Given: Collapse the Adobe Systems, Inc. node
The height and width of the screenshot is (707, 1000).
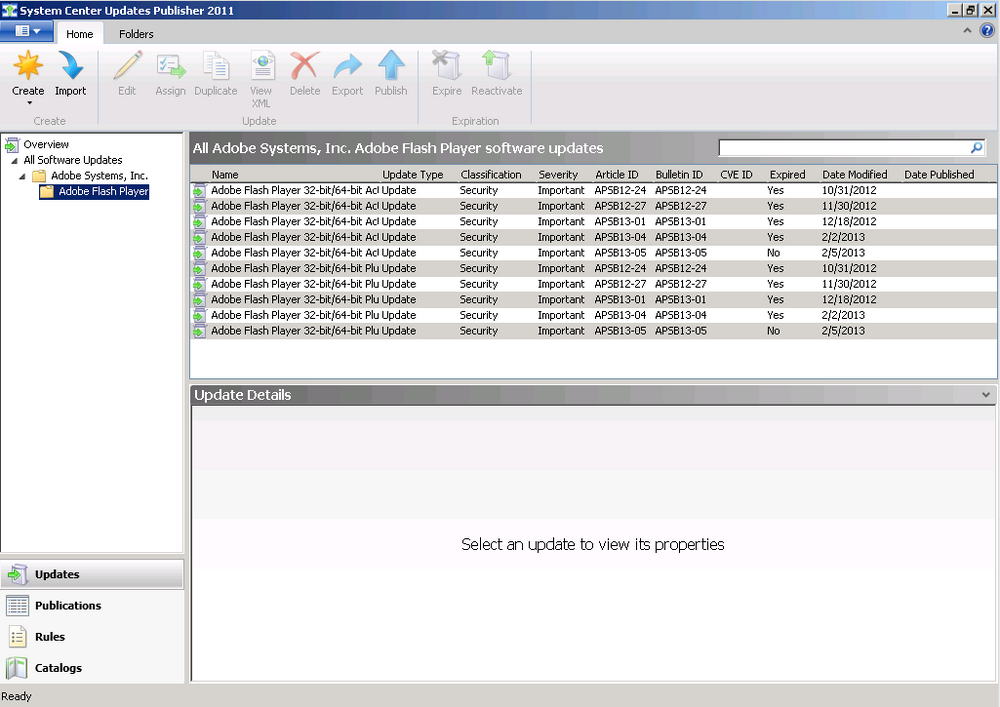Looking at the screenshot, I should 22,176.
